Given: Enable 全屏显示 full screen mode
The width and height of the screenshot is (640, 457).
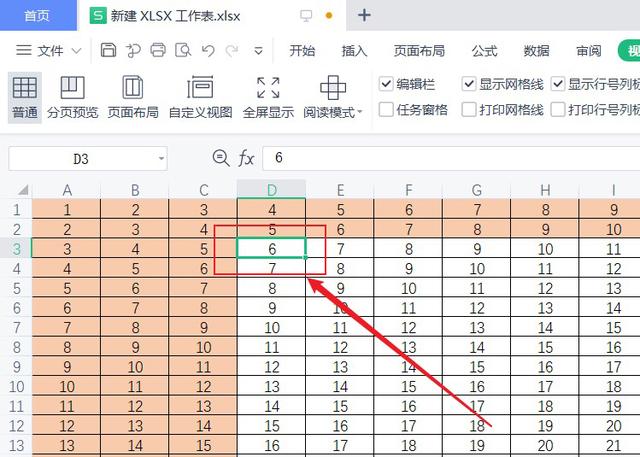Looking at the screenshot, I should (268, 98).
